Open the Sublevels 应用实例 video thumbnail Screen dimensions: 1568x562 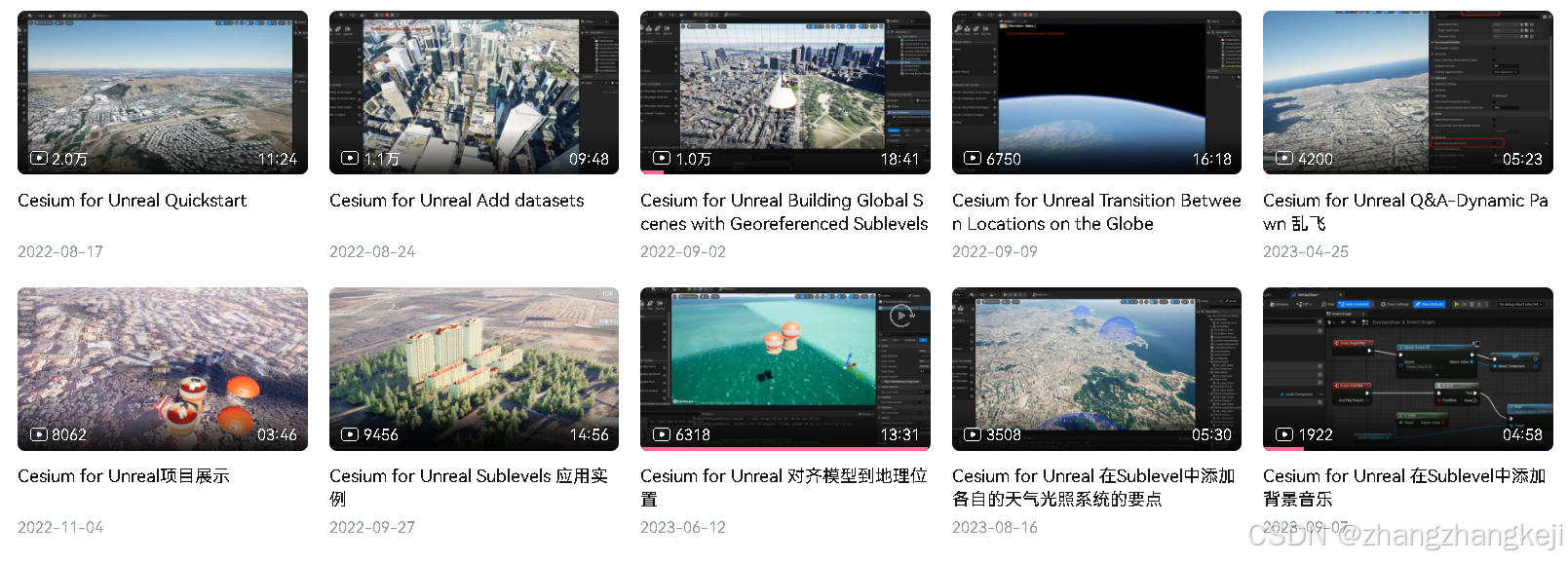click(x=474, y=369)
